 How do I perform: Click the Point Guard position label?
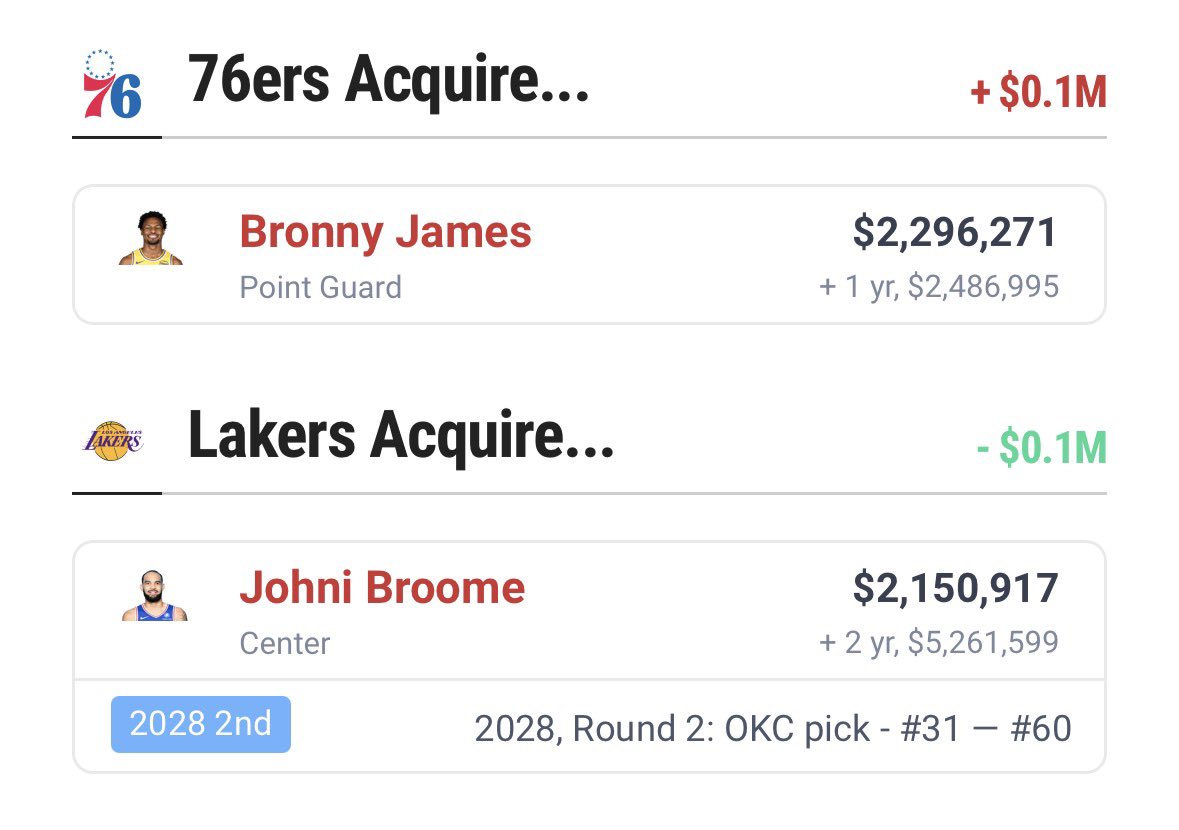[320, 287]
